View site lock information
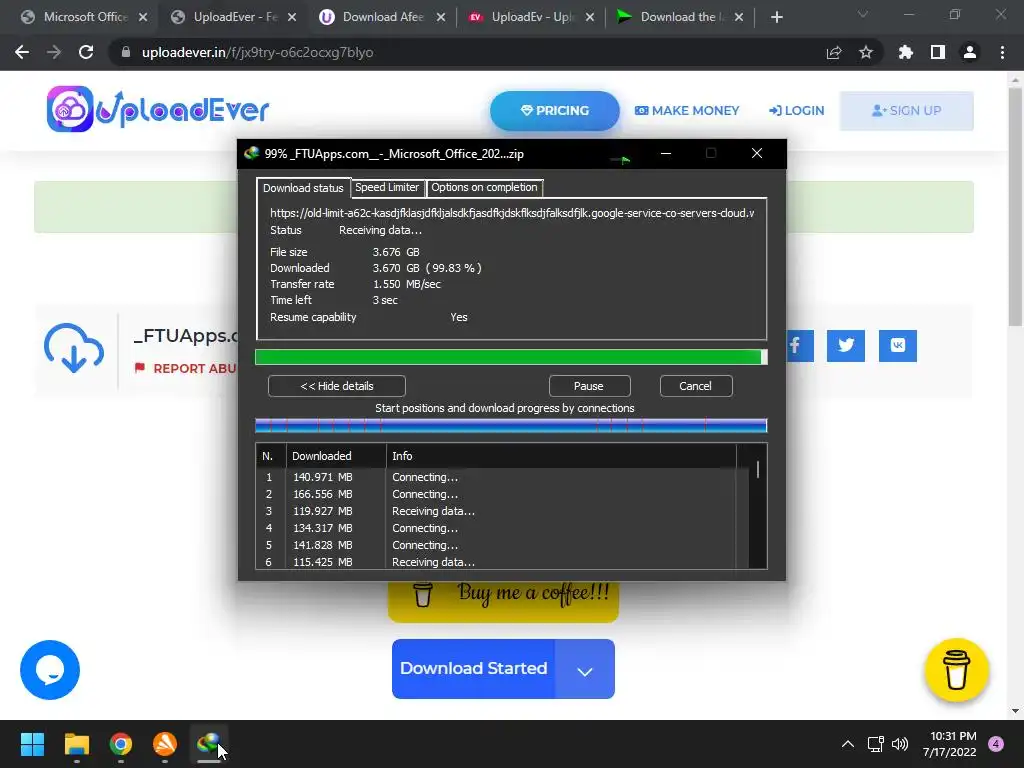This screenshot has width=1024, height=768. tap(125, 52)
